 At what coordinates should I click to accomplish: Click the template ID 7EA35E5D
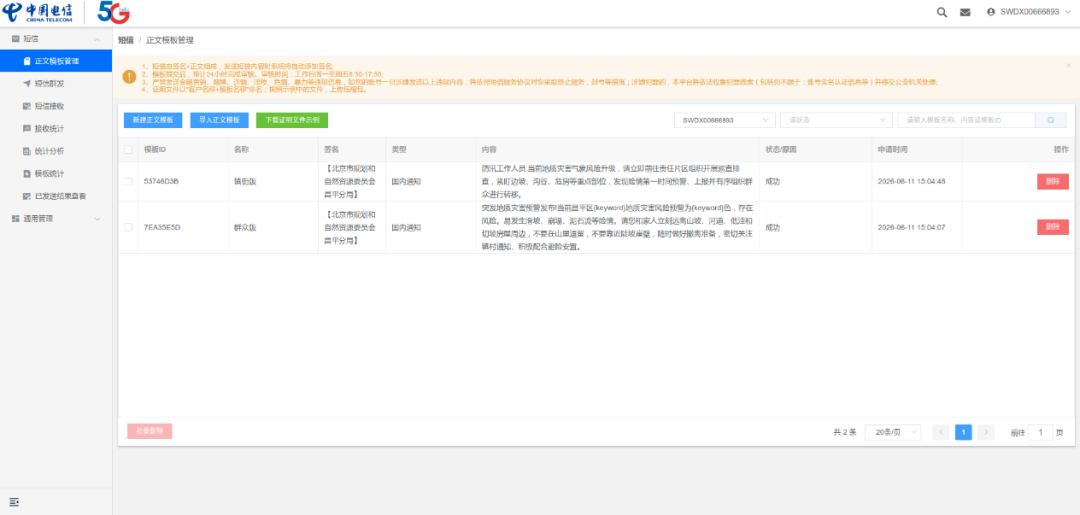(161, 227)
